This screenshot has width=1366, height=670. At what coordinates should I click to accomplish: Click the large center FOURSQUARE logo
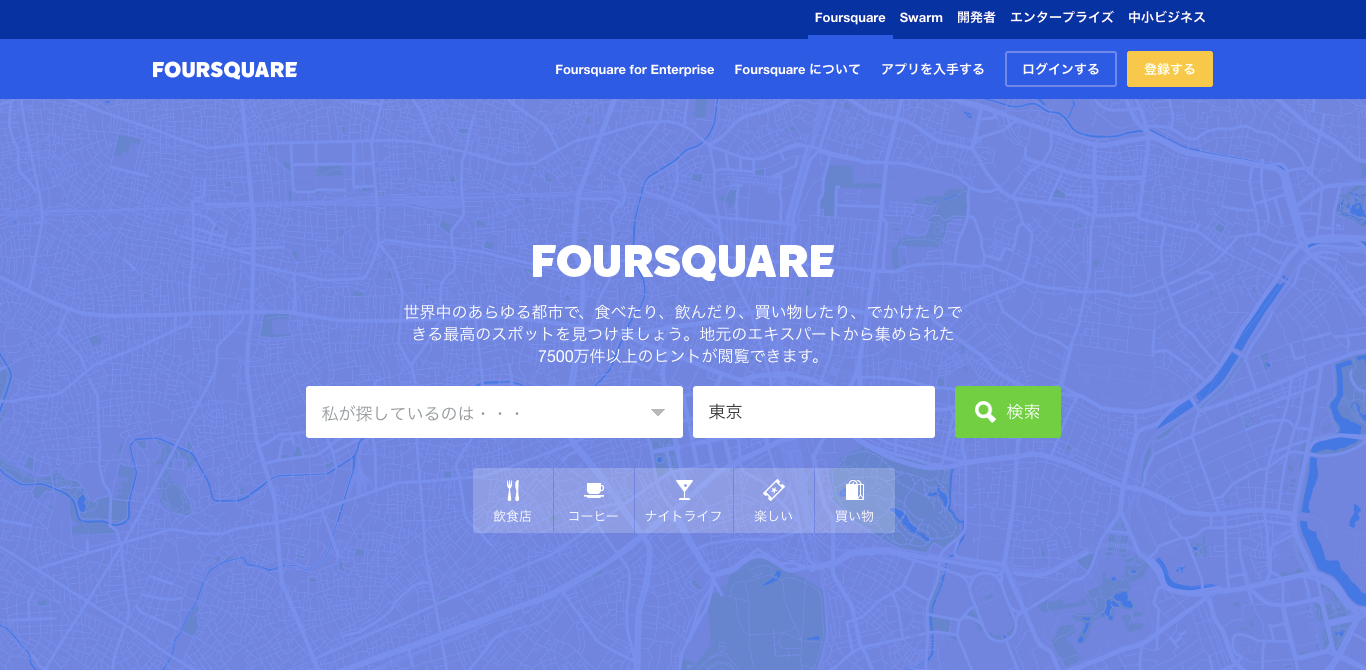point(683,262)
